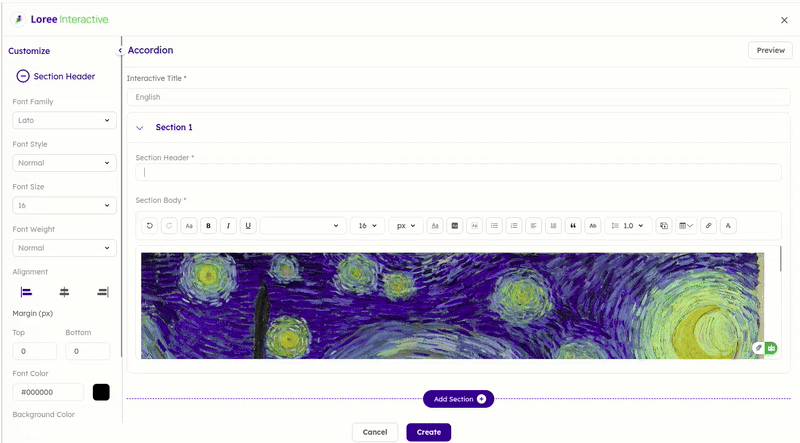Click the Ab icon in the toolbar
800x443 pixels.
593,226
